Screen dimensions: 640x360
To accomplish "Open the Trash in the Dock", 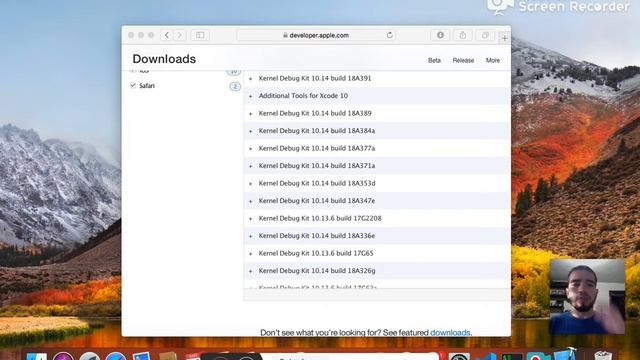I will [603, 356].
